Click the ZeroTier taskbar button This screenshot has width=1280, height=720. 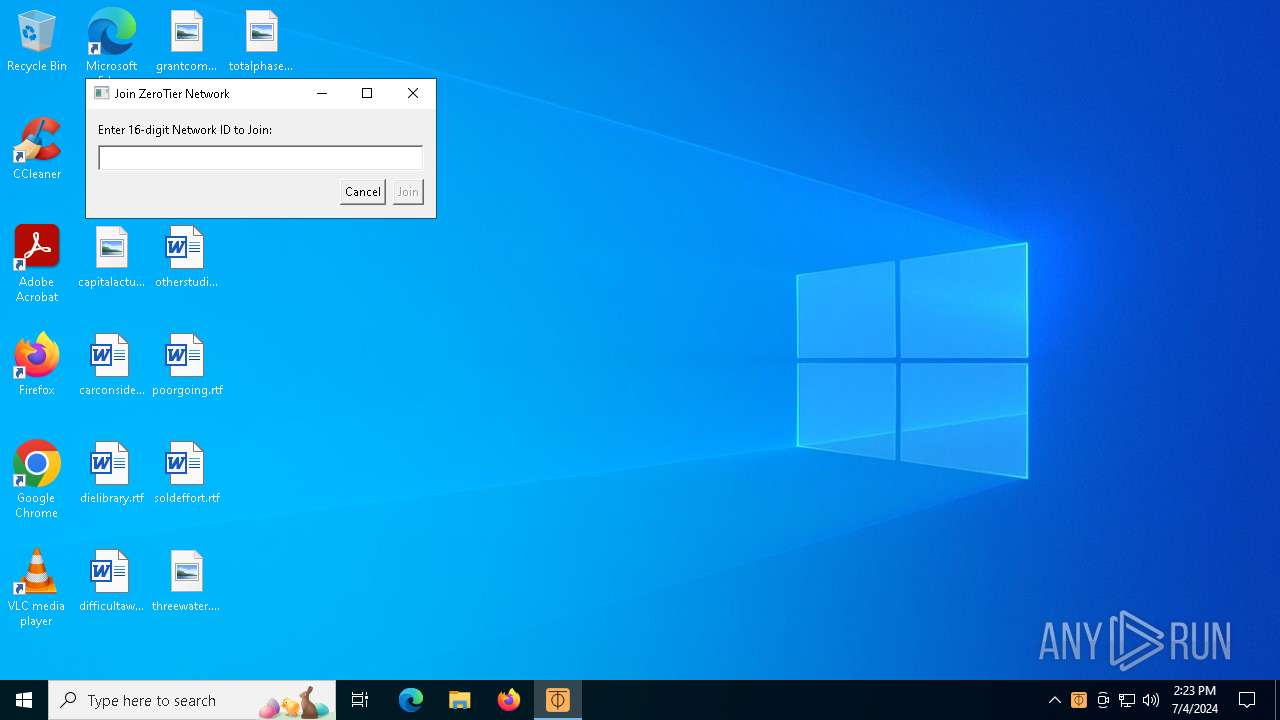click(558, 700)
